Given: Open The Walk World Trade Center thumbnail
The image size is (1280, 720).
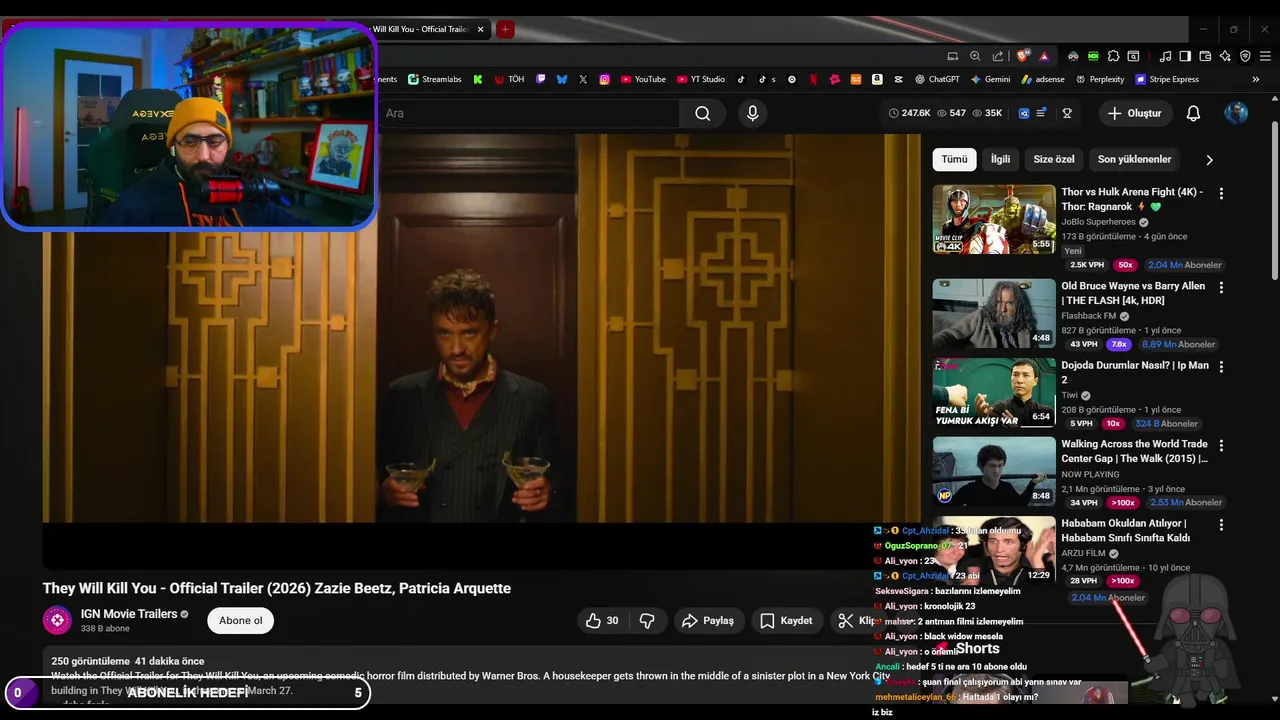Looking at the screenshot, I should 994,471.
